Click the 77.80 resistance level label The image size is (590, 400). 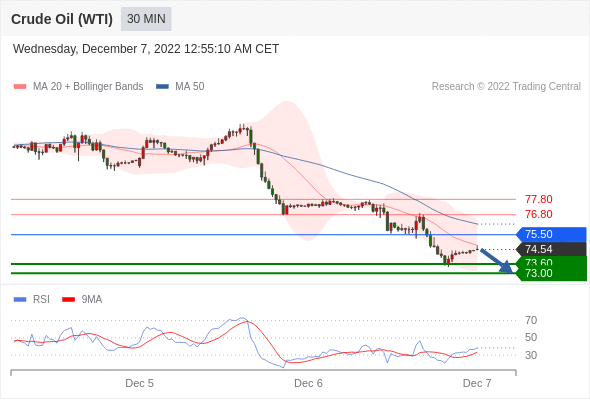point(539,199)
